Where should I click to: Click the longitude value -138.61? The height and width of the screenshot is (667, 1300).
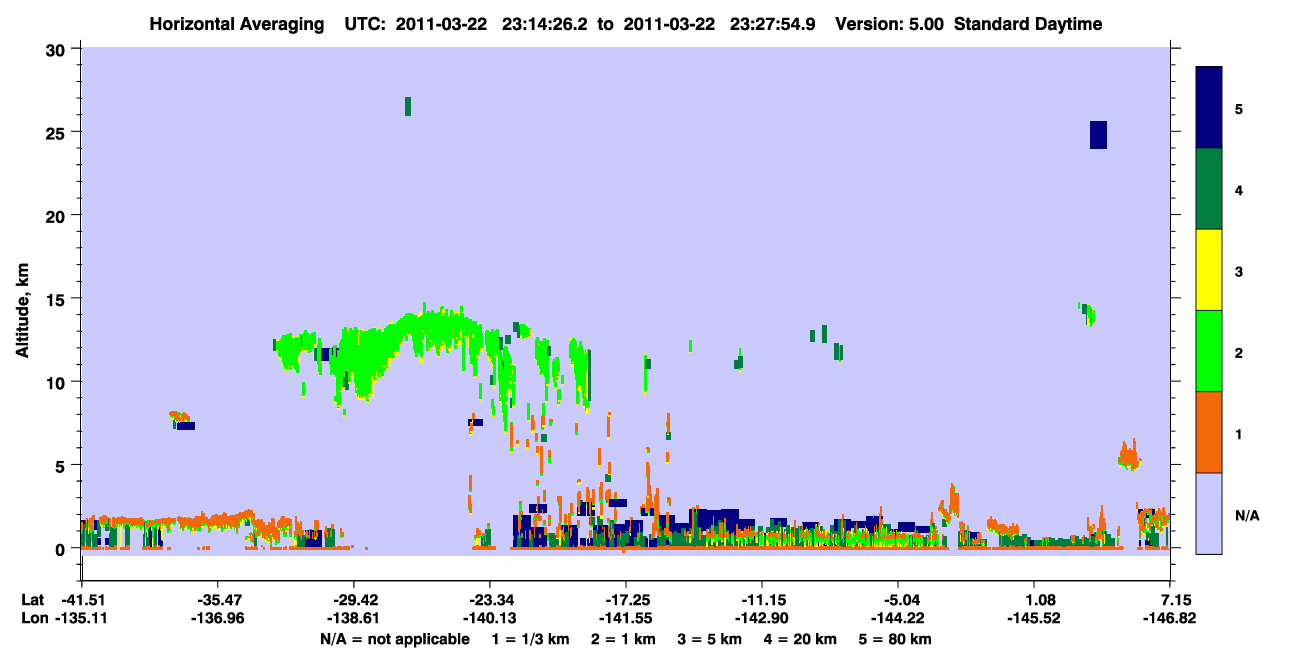tap(354, 618)
